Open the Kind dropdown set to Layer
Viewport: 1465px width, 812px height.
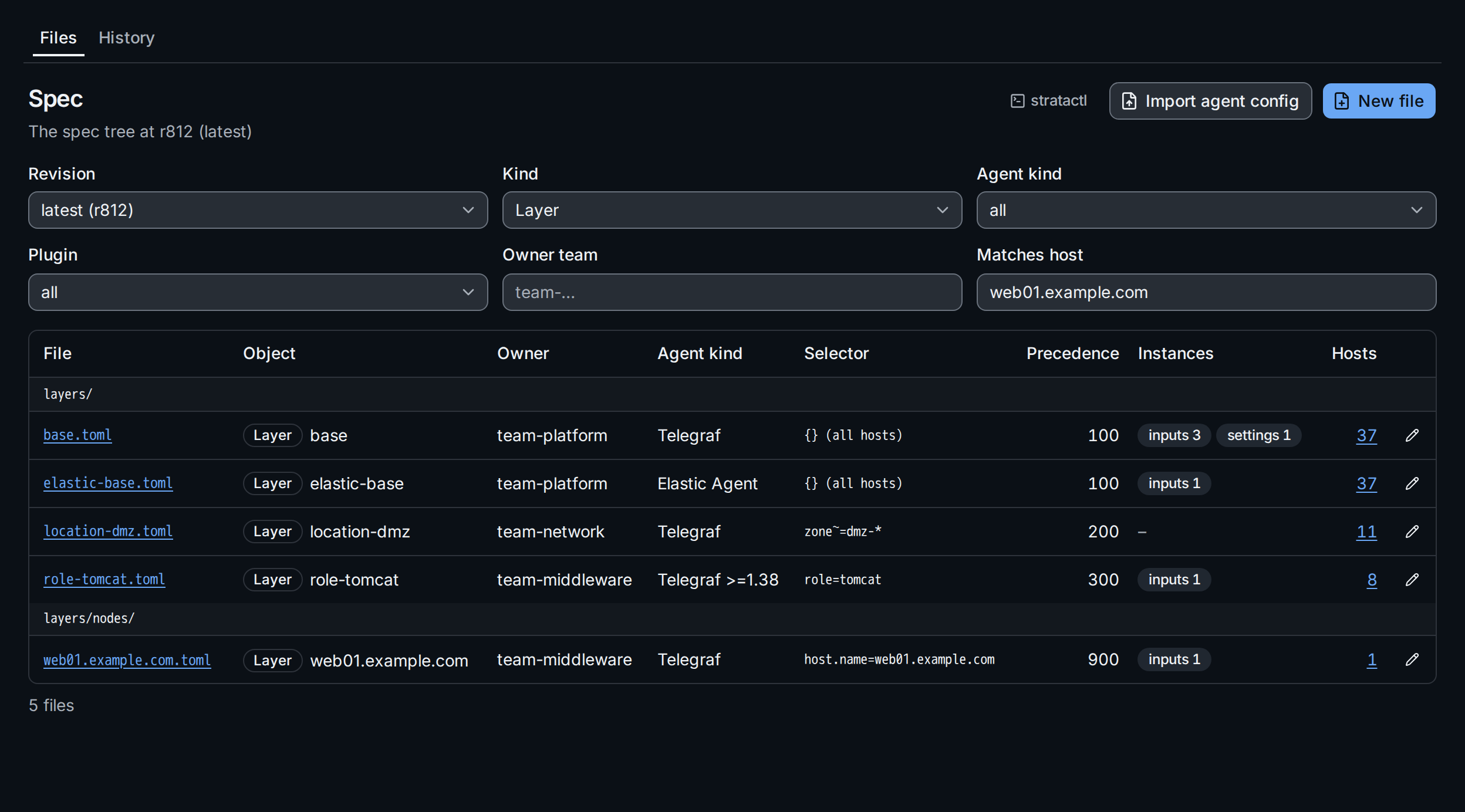tap(732, 210)
